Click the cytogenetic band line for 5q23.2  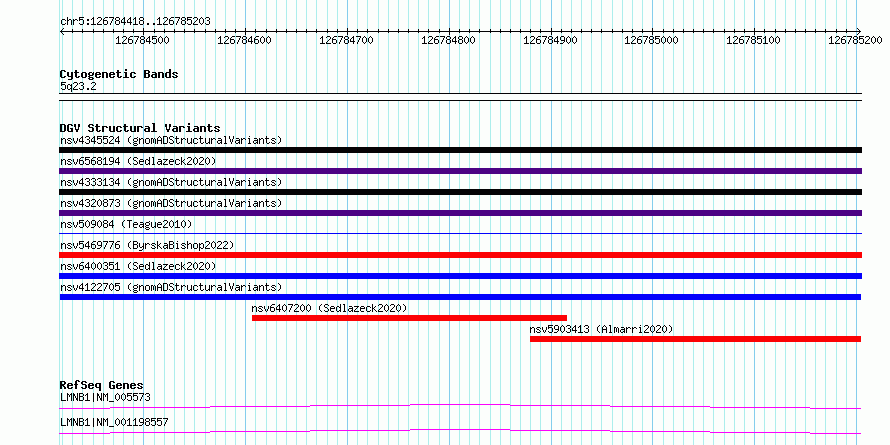point(460,97)
